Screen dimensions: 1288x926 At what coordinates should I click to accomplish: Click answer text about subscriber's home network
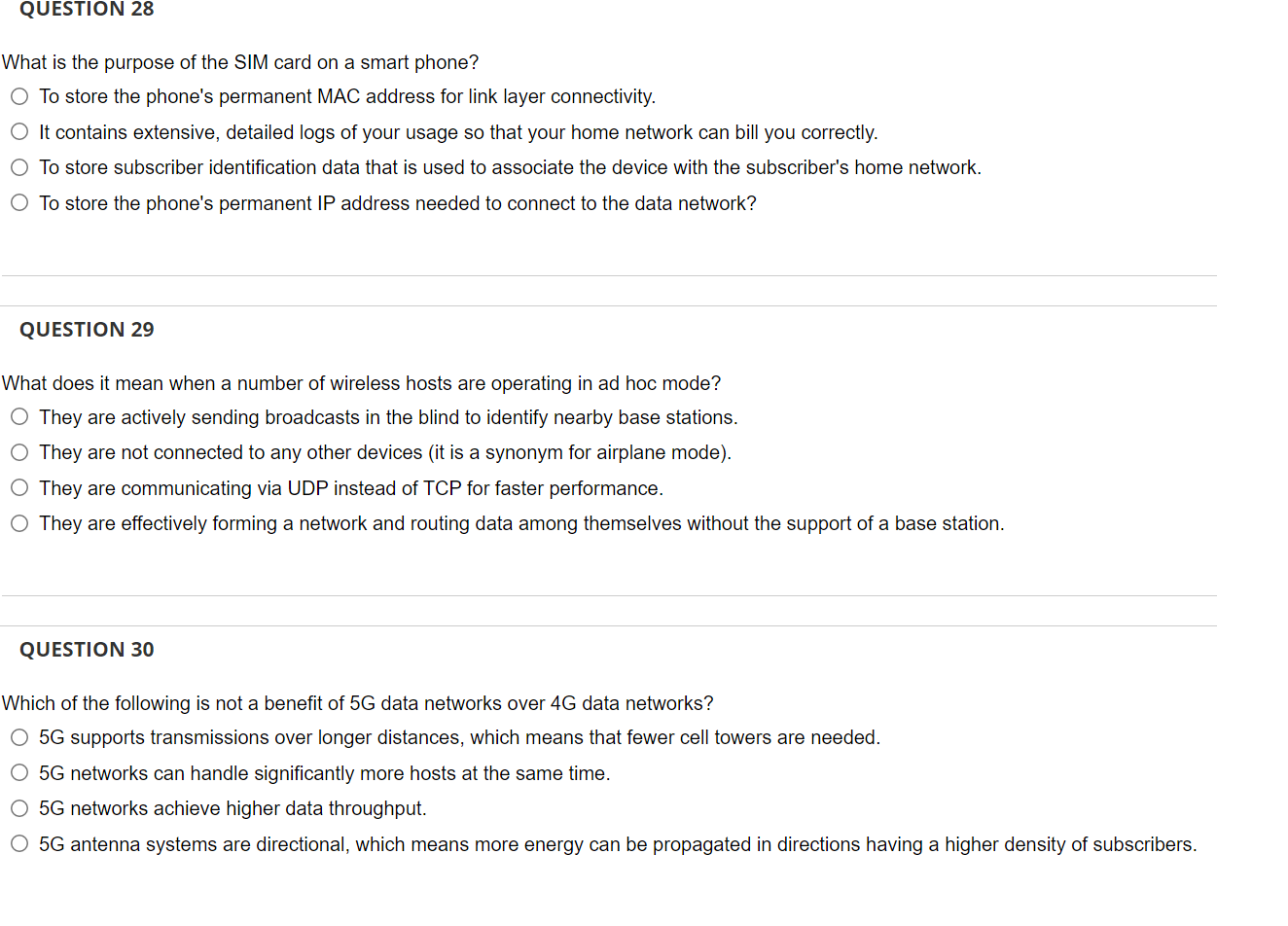[x=510, y=167]
